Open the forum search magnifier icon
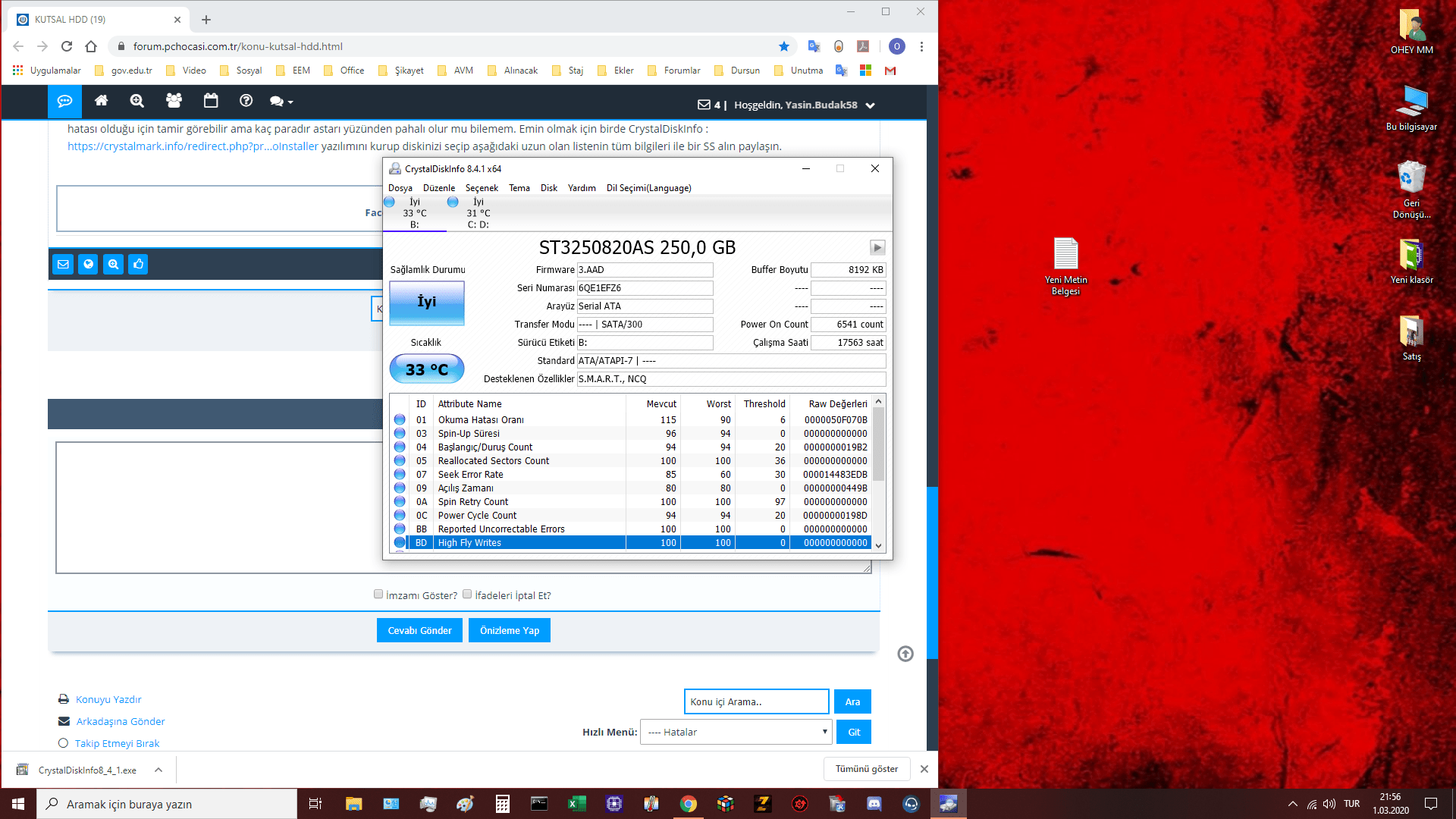The height and width of the screenshot is (819, 1456). 137,101
